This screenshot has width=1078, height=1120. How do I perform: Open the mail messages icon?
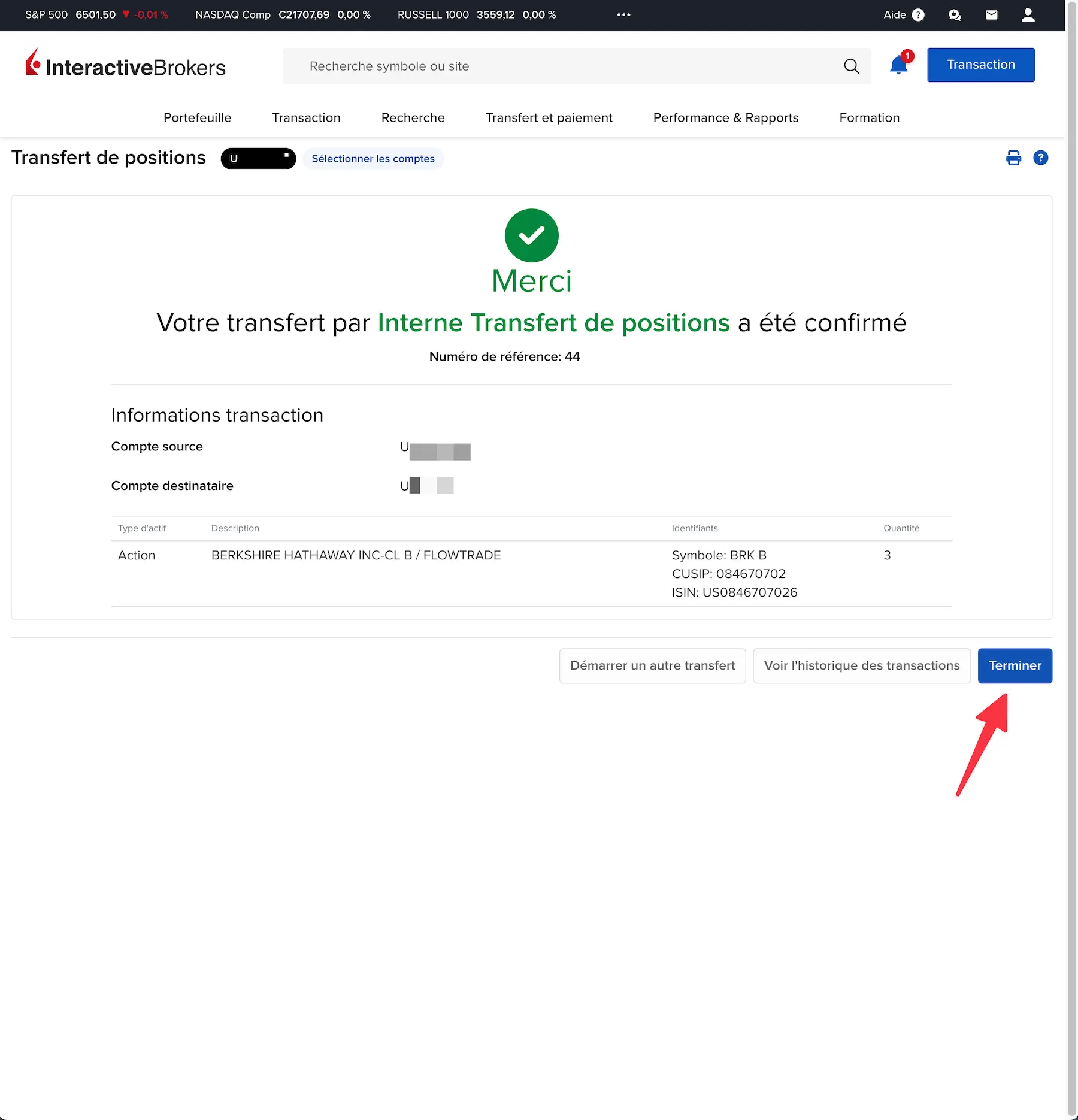[x=992, y=15]
